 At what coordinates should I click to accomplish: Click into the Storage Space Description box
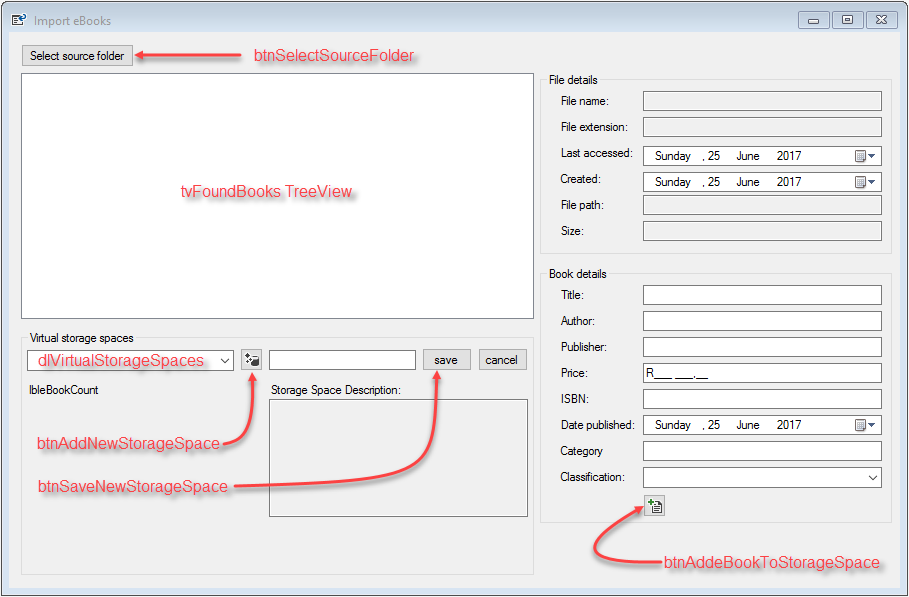click(x=398, y=458)
